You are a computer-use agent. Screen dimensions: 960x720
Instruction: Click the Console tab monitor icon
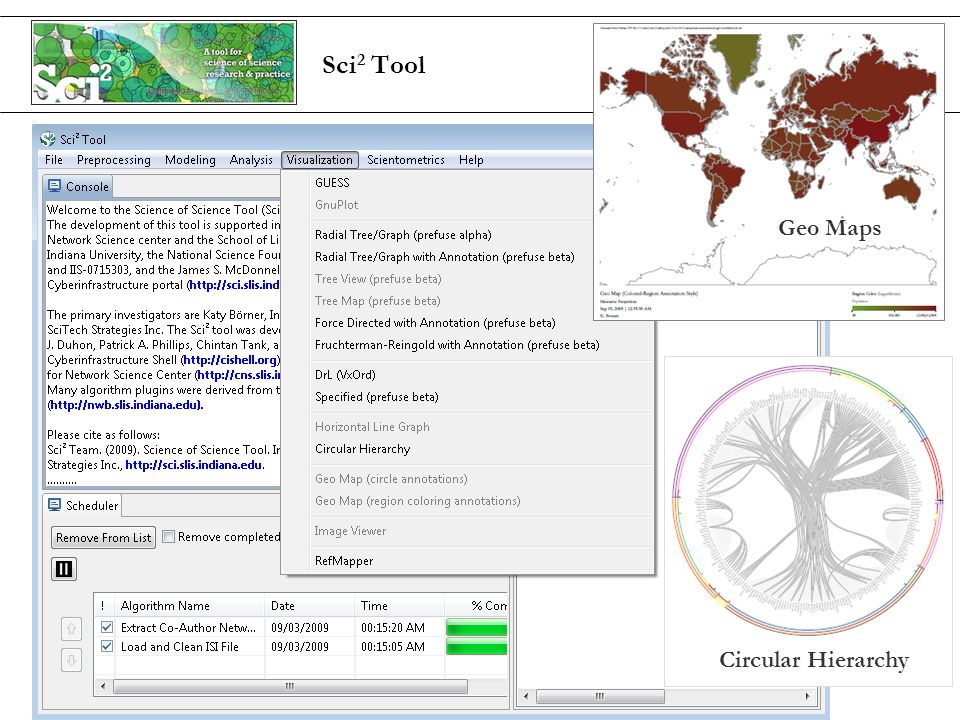[x=54, y=186]
